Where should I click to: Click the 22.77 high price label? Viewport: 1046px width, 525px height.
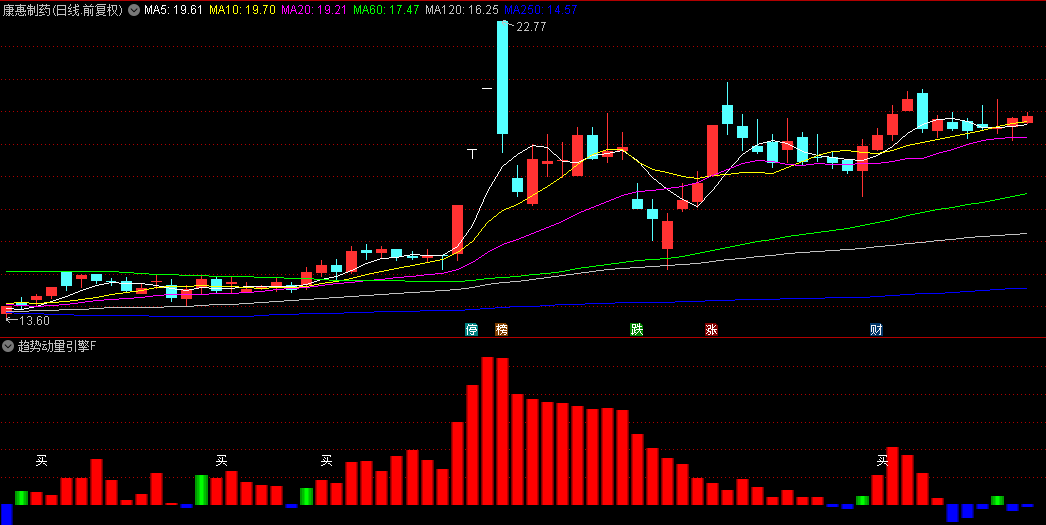531,27
